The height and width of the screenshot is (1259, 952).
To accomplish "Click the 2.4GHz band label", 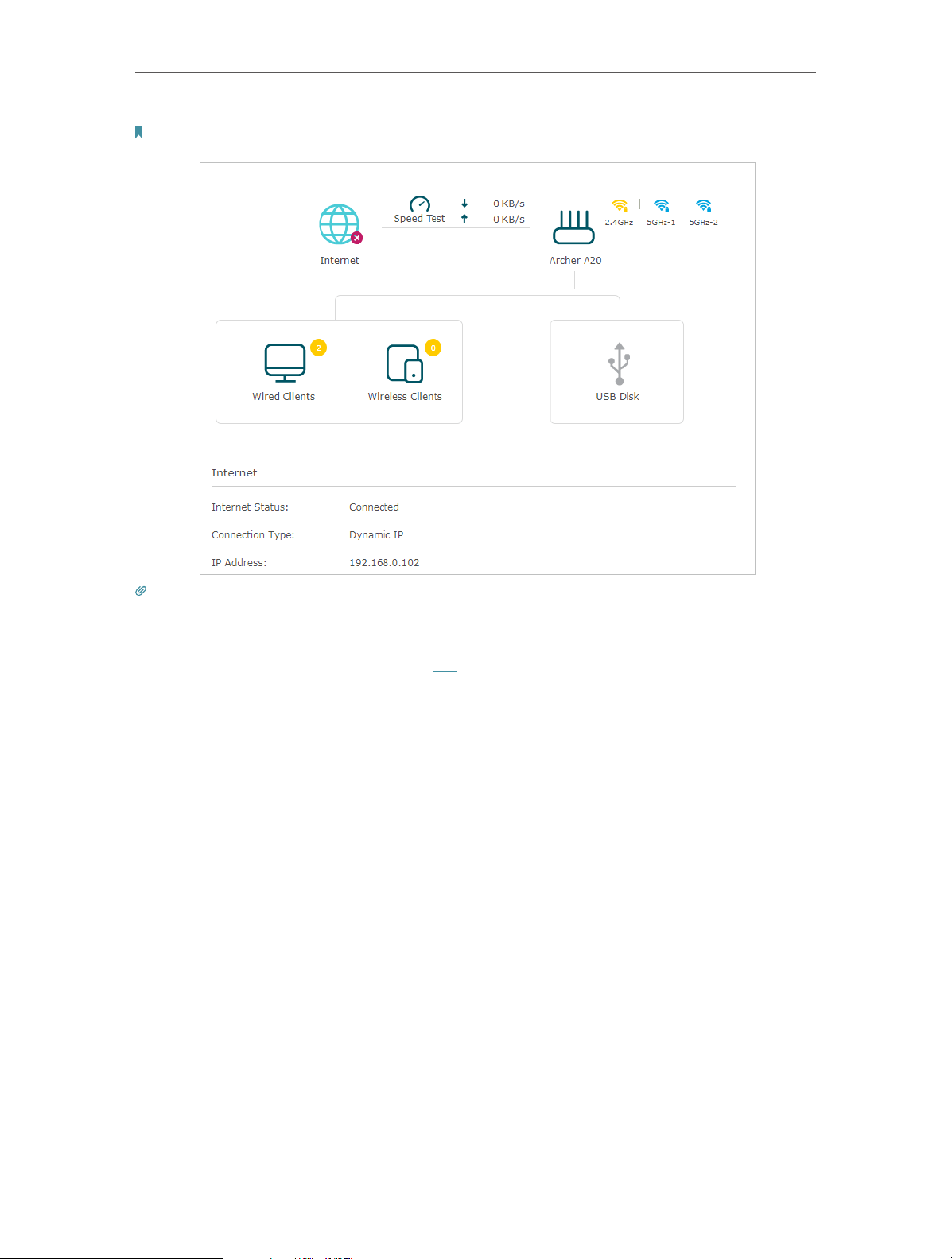I will point(619,223).
